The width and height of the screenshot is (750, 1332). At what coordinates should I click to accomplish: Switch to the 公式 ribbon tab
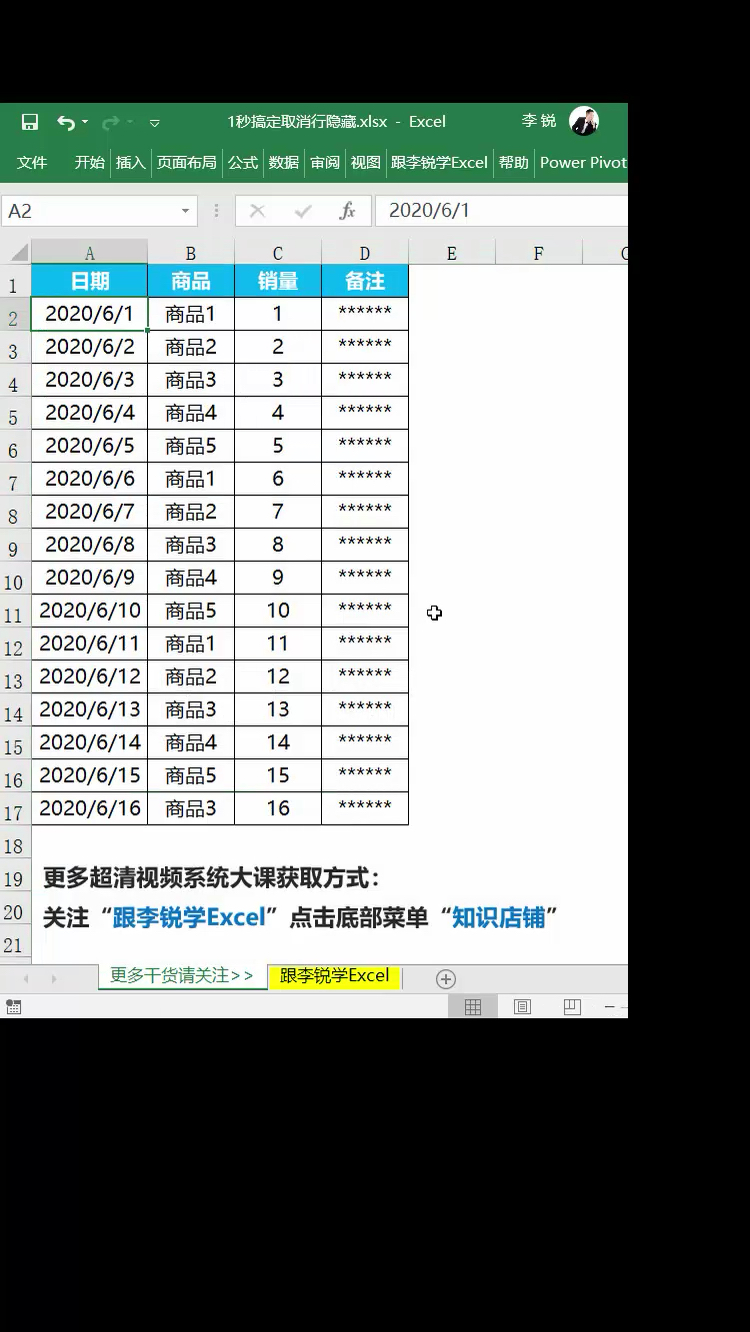pyautogui.click(x=243, y=162)
